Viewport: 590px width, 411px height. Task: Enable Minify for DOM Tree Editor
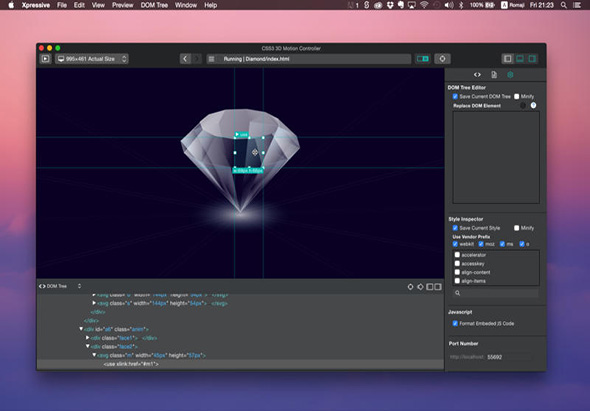517,96
